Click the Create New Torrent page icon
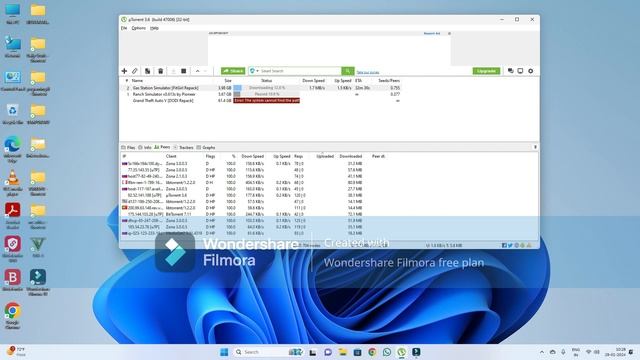This screenshot has height=360, width=640. tap(147, 71)
